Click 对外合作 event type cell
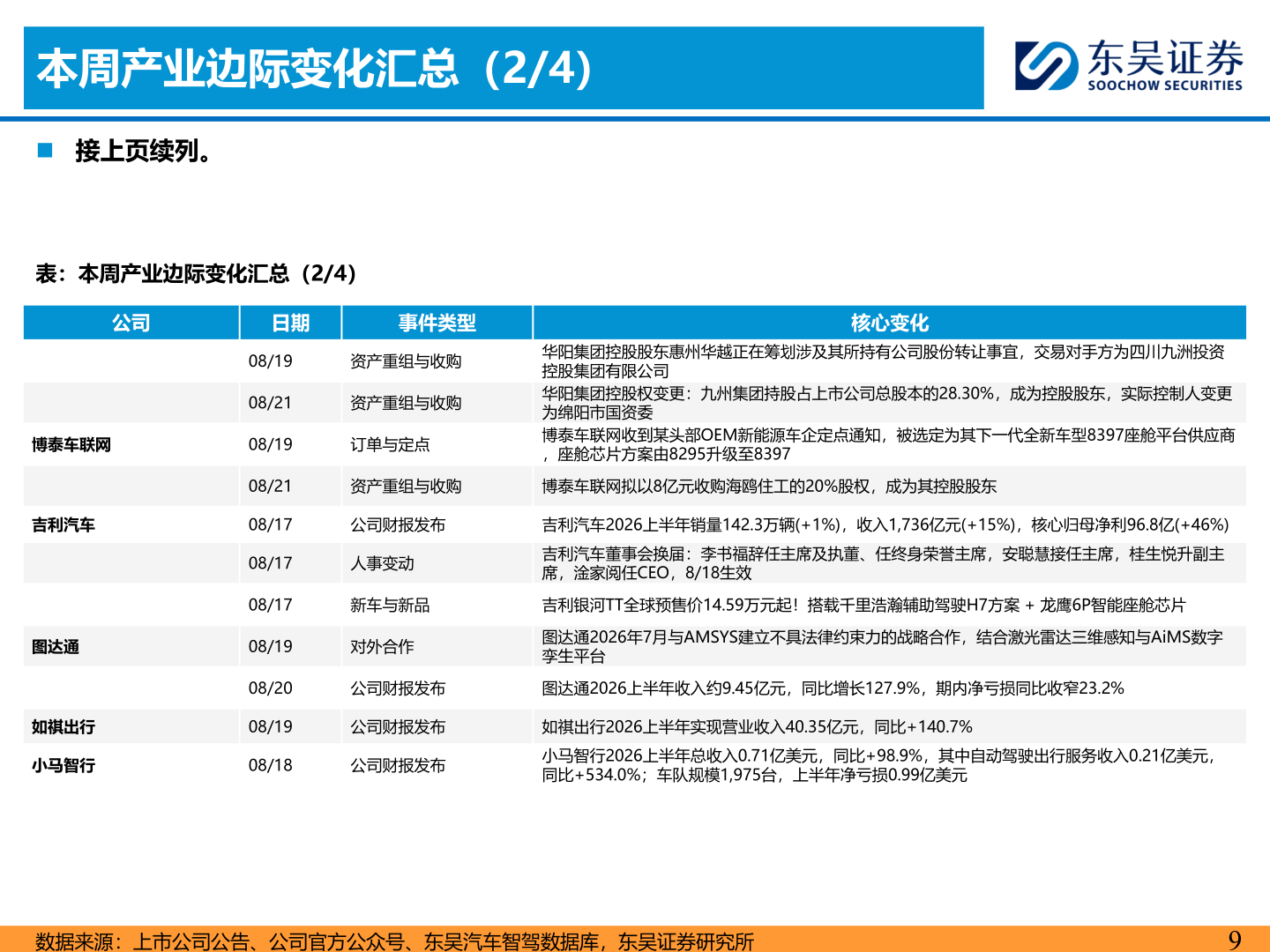The image size is (1270, 952). tap(382, 647)
